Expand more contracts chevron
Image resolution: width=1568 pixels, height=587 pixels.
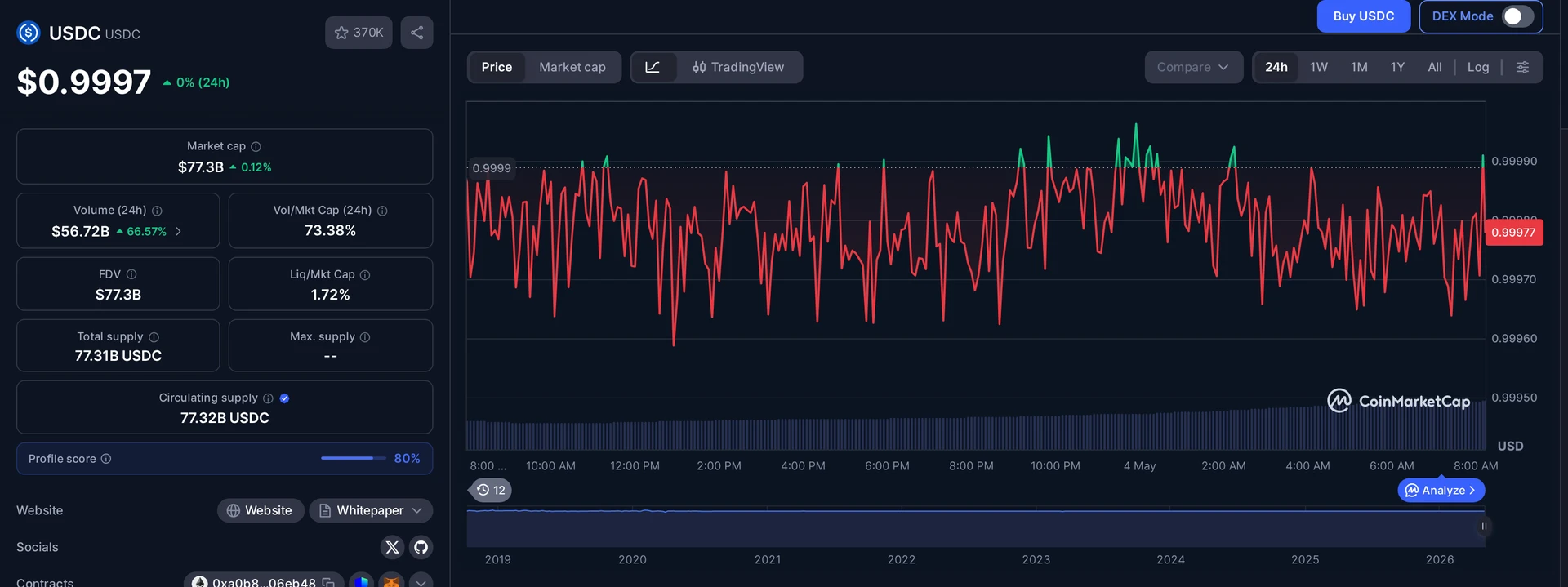tap(421, 581)
